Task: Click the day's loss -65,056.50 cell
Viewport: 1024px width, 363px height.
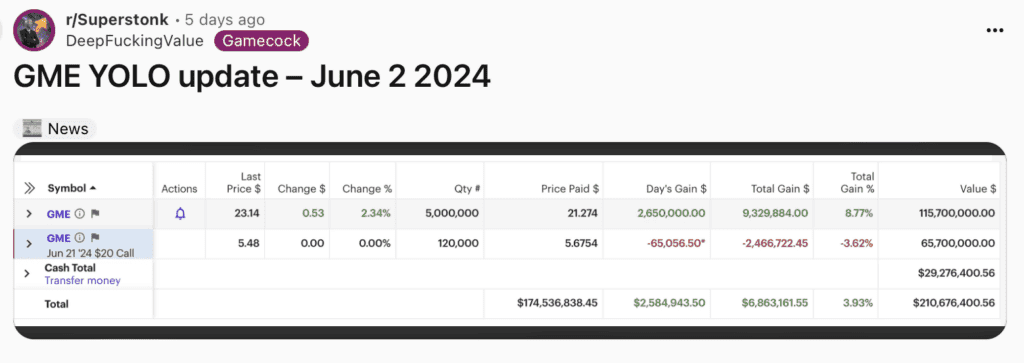Action: pos(677,244)
